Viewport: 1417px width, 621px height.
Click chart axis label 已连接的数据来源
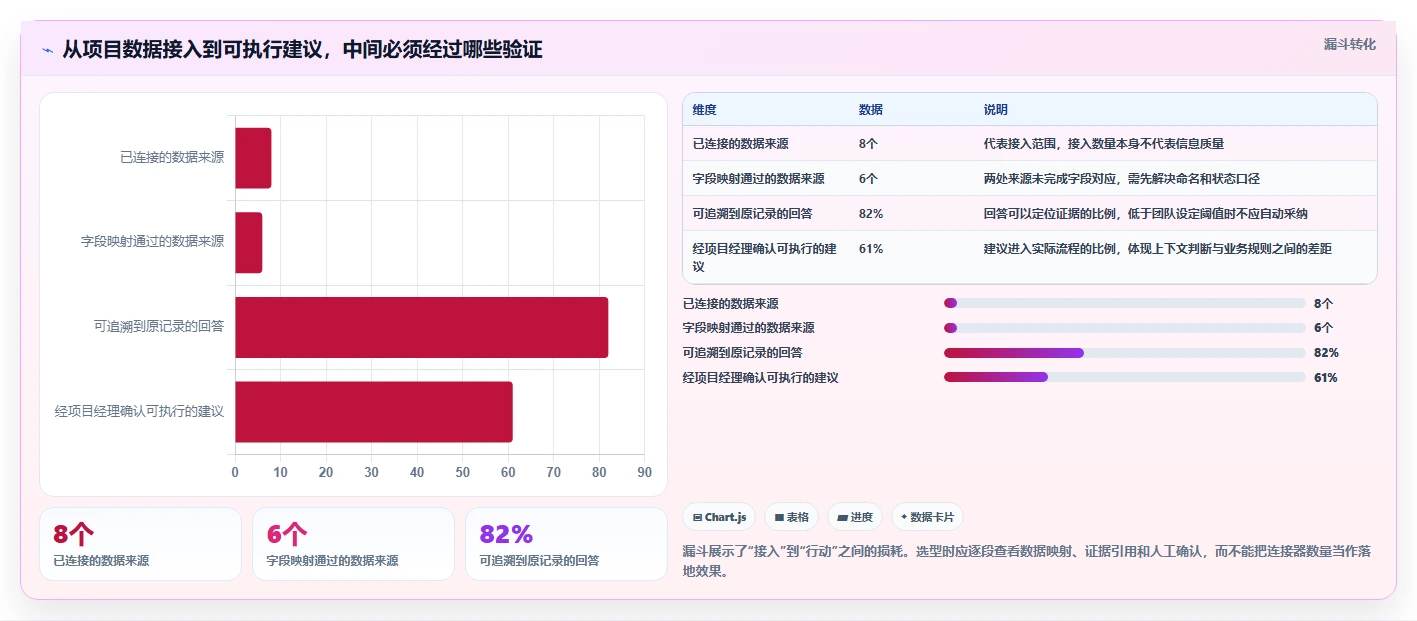tap(172, 157)
